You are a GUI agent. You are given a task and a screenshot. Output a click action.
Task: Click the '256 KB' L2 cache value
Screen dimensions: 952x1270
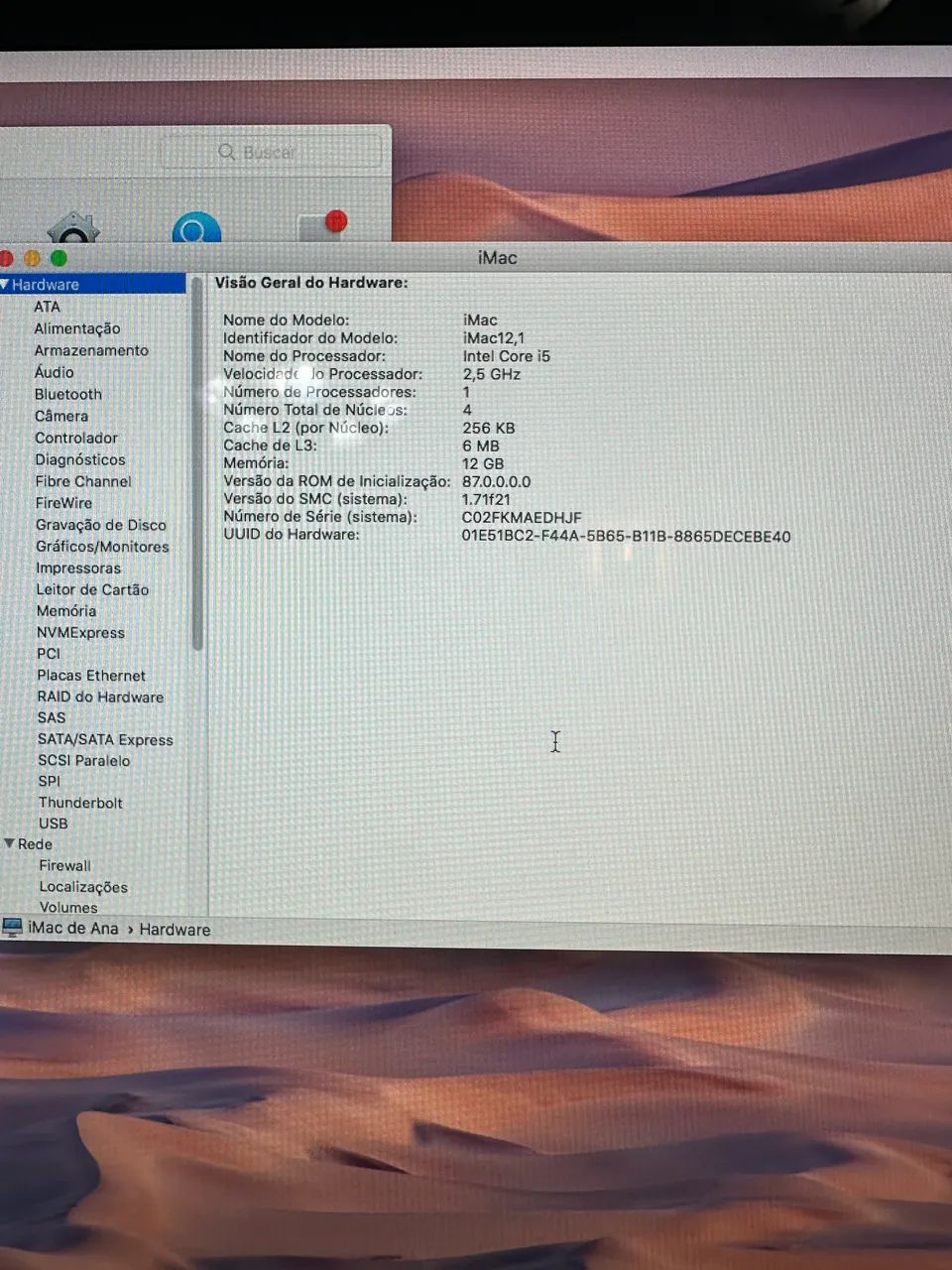[x=489, y=428]
